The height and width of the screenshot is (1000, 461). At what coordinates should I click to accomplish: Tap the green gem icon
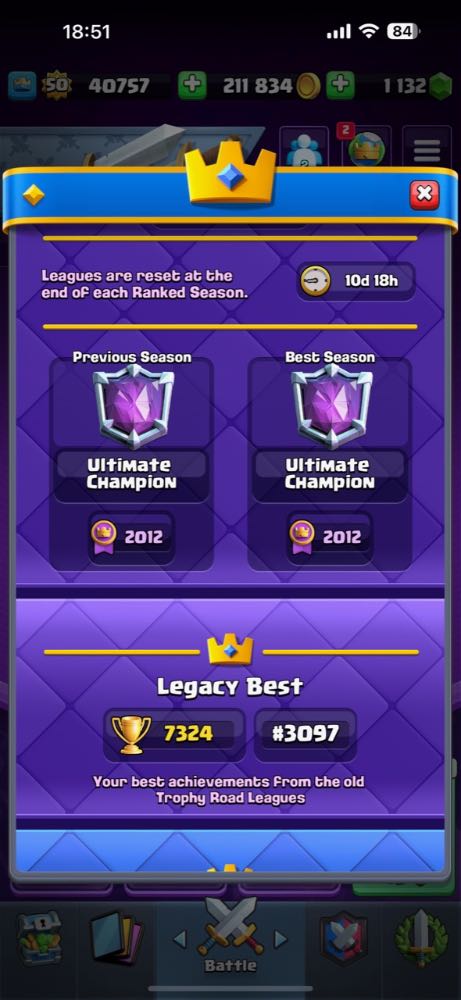point(439,86)
